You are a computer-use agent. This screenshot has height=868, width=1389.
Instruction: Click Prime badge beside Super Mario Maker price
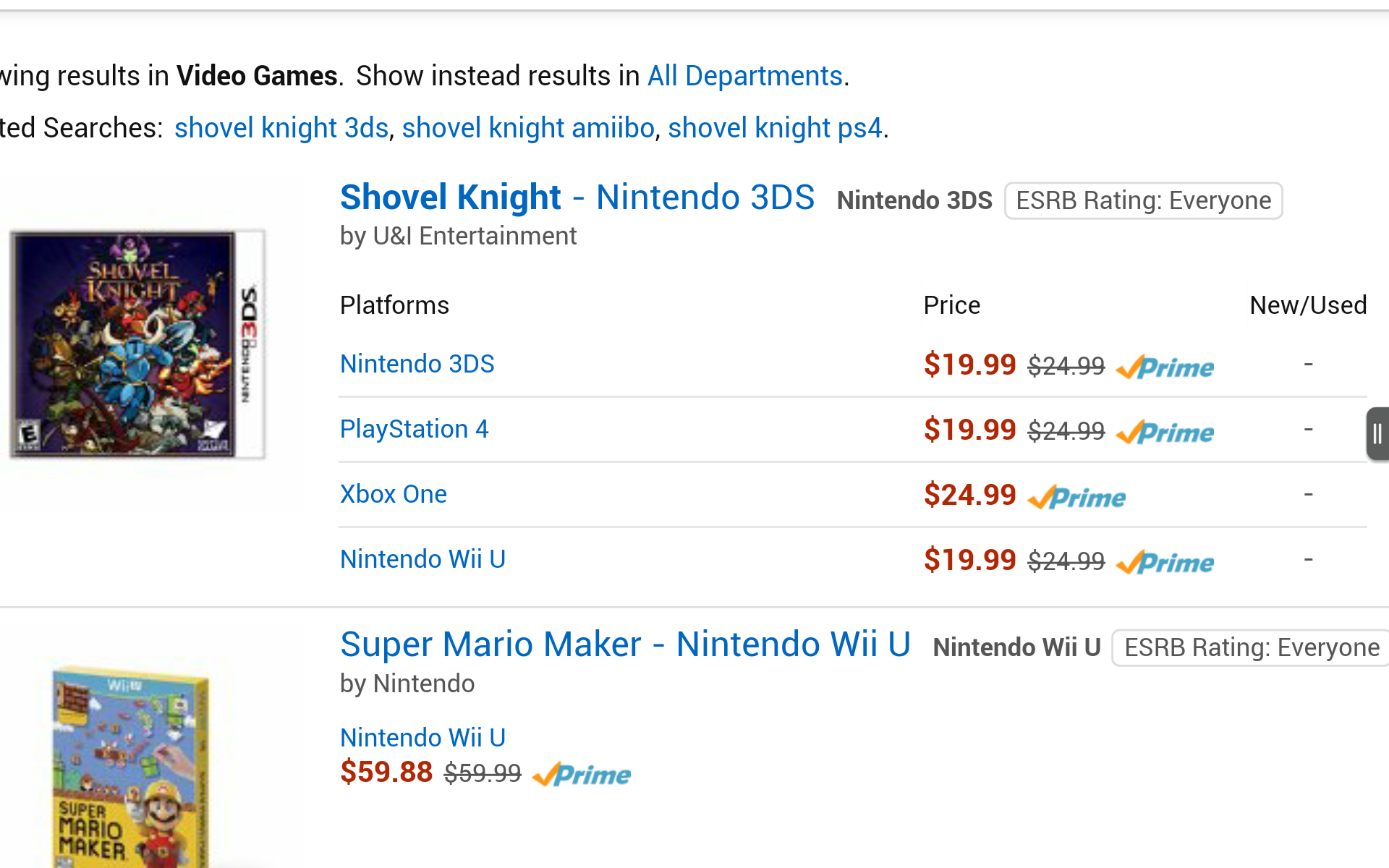[x=582, y=775]
